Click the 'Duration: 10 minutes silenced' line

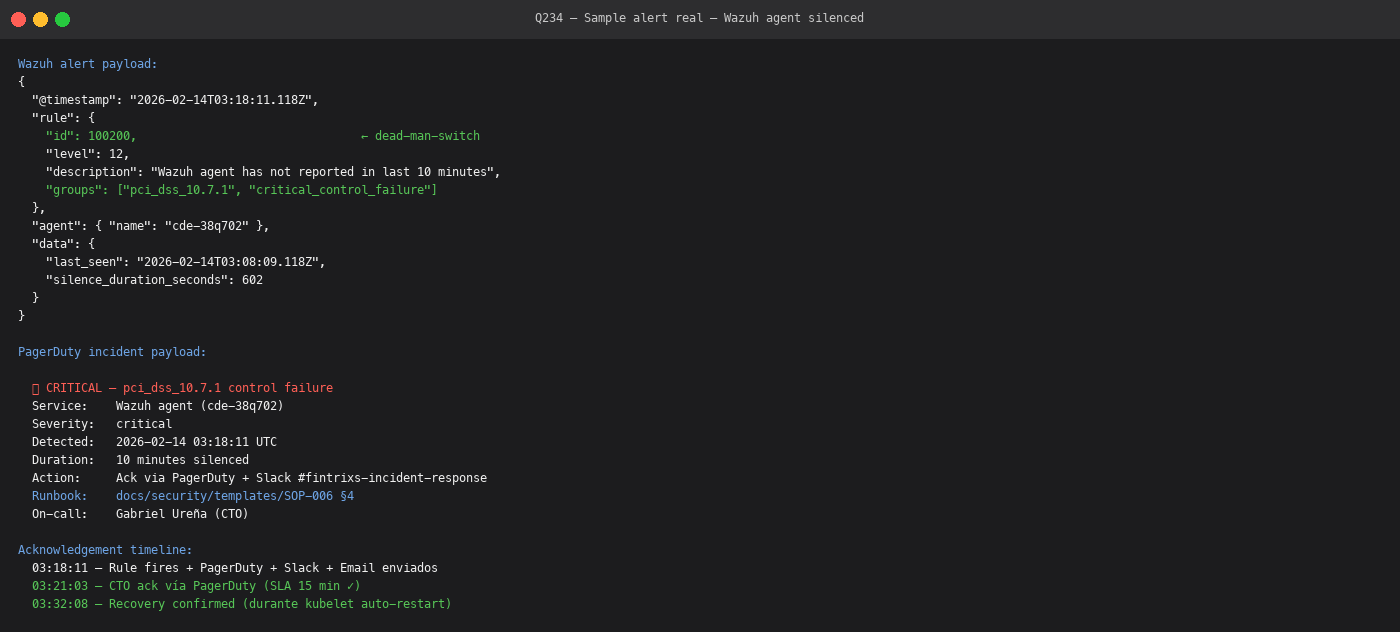[140, 460]
